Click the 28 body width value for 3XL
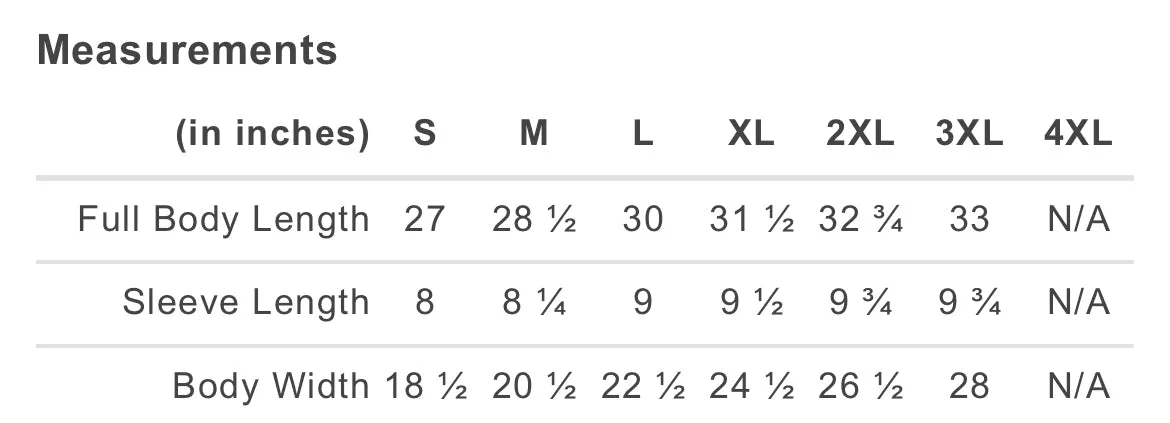The image size is (1170, 423). [x=969, y=386]
